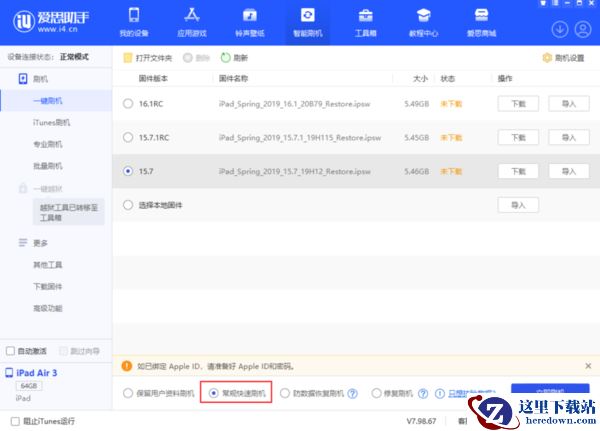Viewport: 600px width, 431px height.
Task: Select 防数据恢复刷机 radio option
Action: pyautogui.click(x=285, y=393)
